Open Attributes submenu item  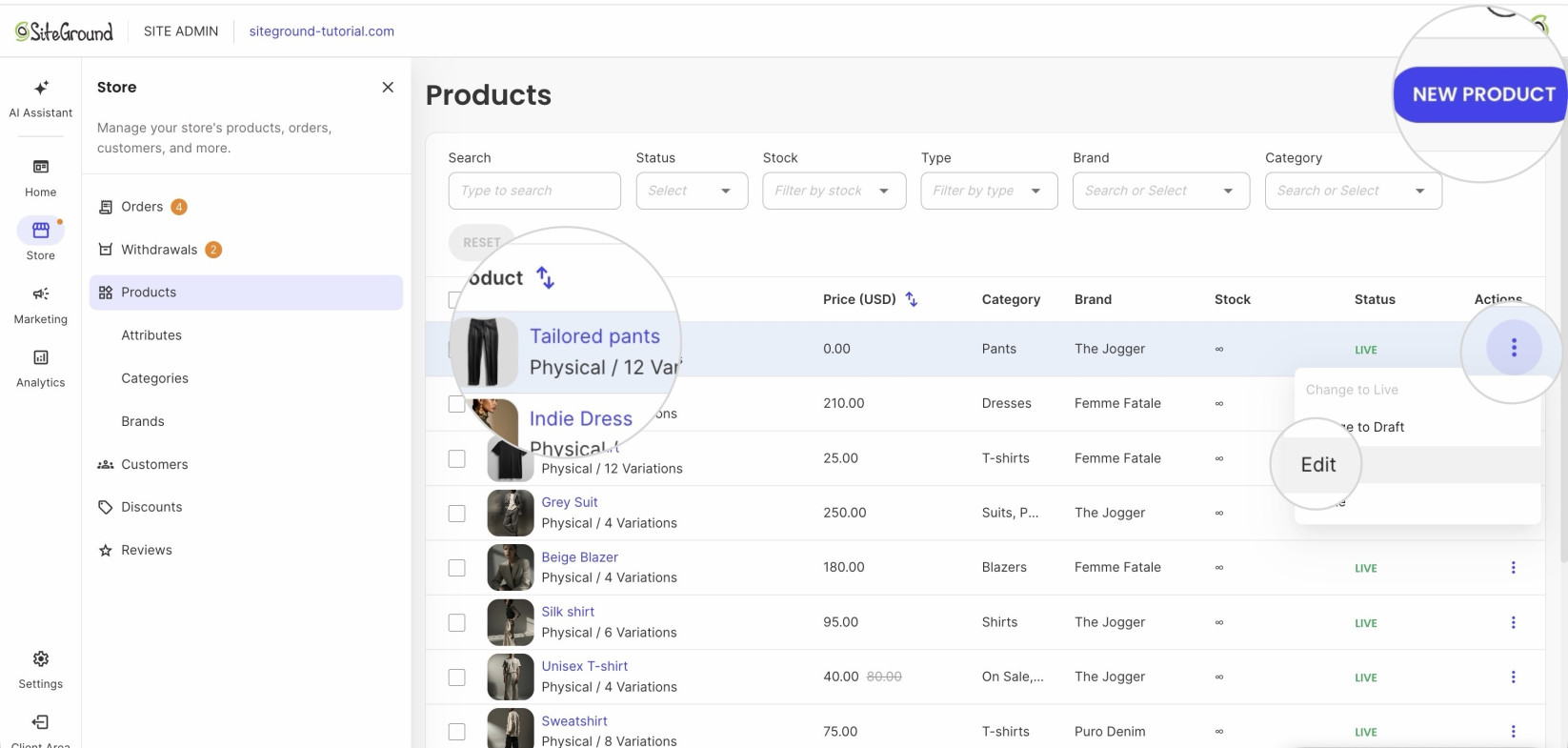151,335
